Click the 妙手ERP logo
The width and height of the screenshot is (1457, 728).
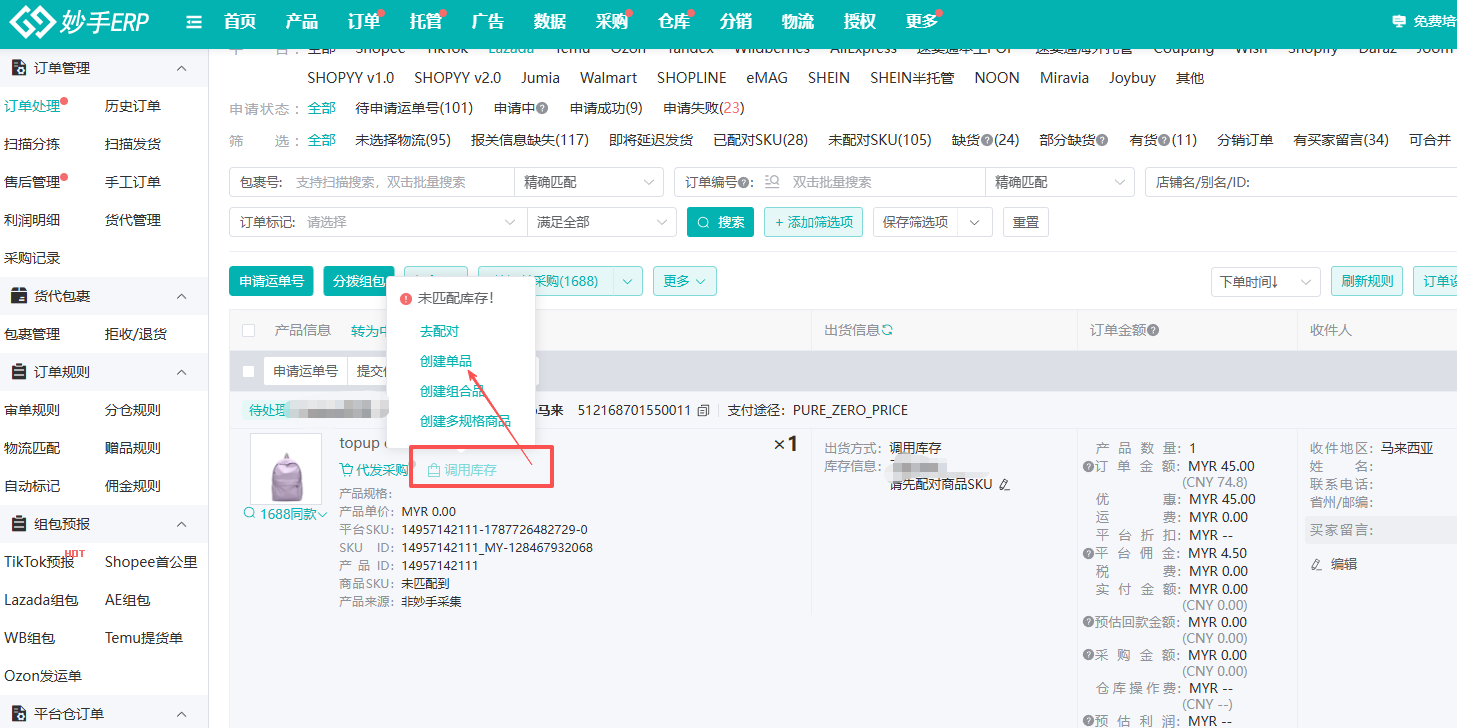tap(79, 21)
